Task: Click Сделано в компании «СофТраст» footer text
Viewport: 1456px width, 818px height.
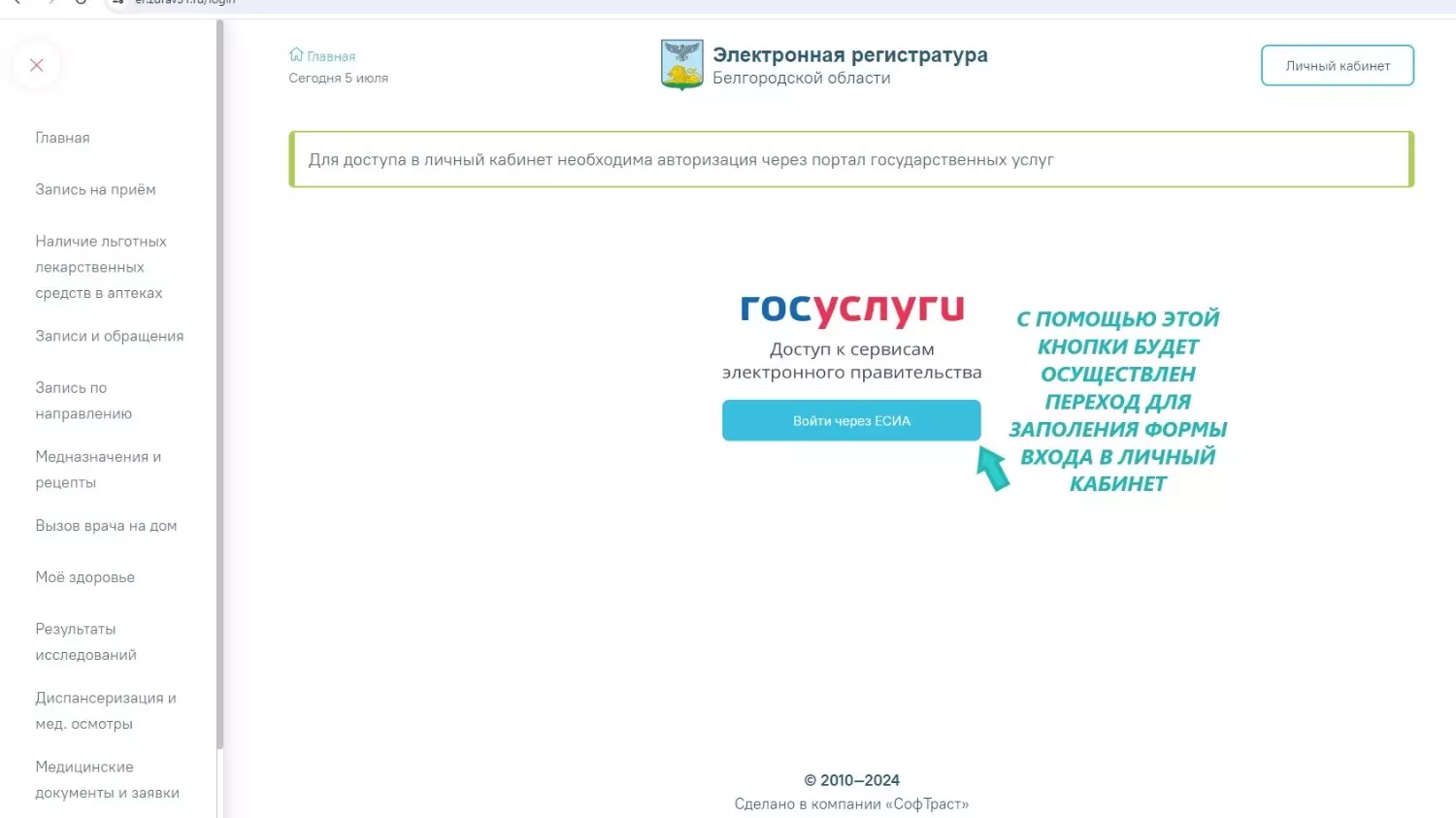Action: [851, 804]
